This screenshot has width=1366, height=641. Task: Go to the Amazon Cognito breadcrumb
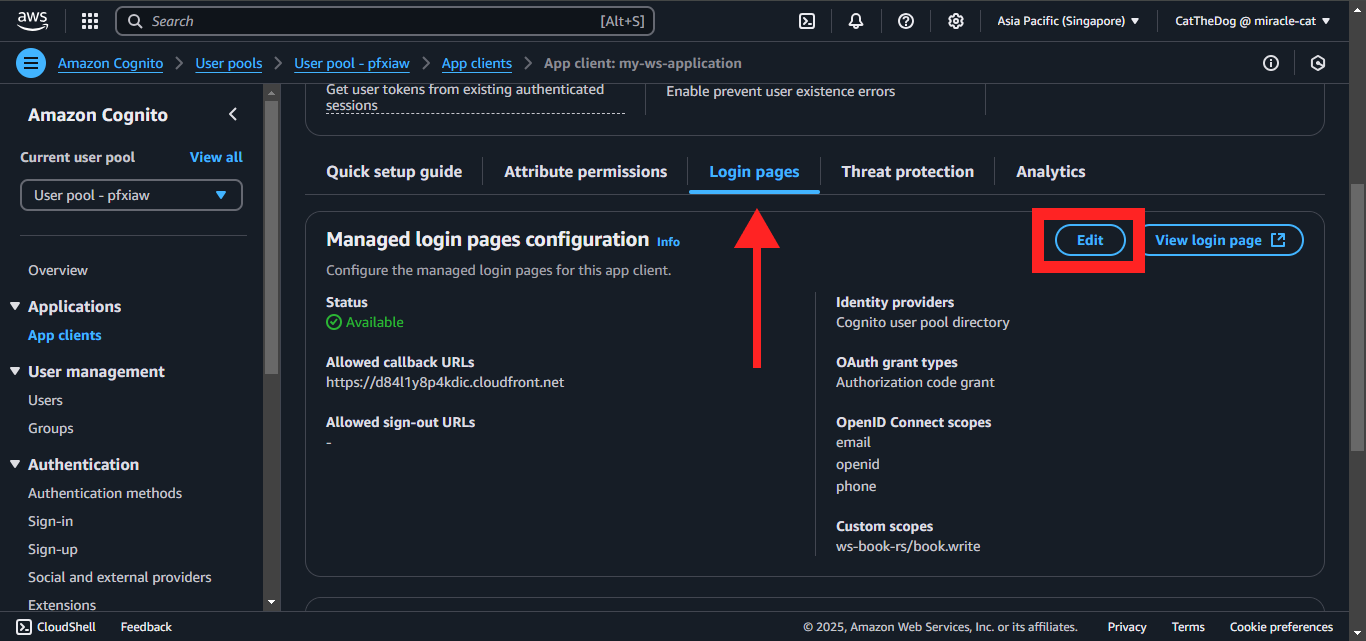pyautogui.click(x=110, y=63)
